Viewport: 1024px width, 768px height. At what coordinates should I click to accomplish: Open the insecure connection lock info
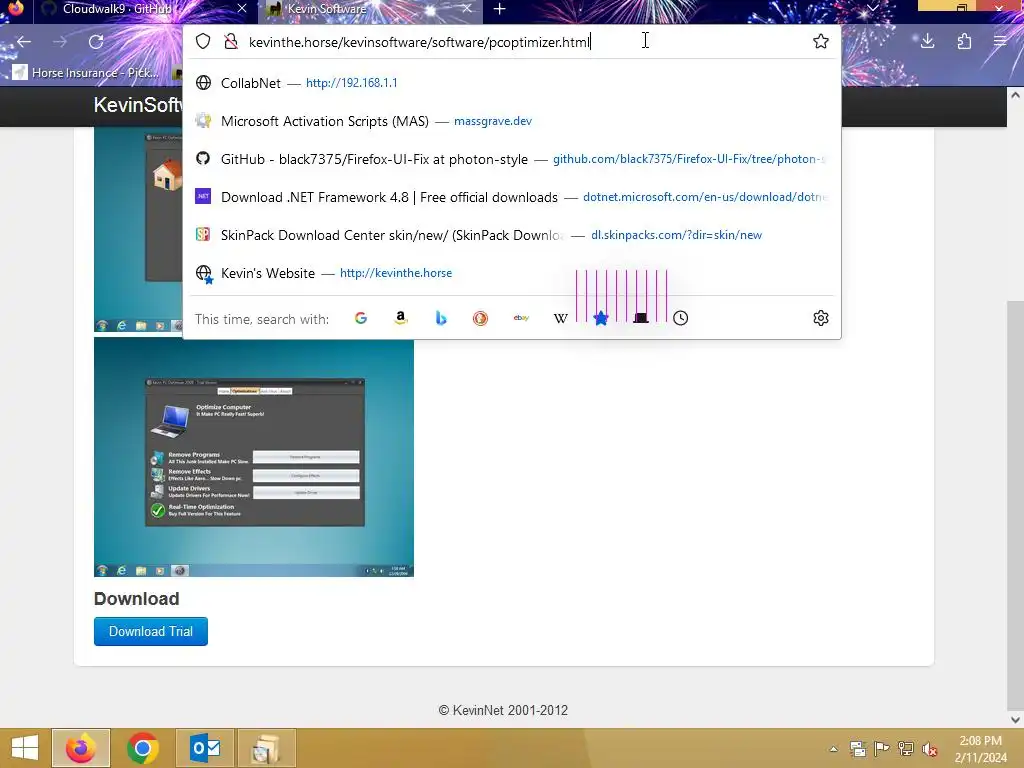[231, 42]
